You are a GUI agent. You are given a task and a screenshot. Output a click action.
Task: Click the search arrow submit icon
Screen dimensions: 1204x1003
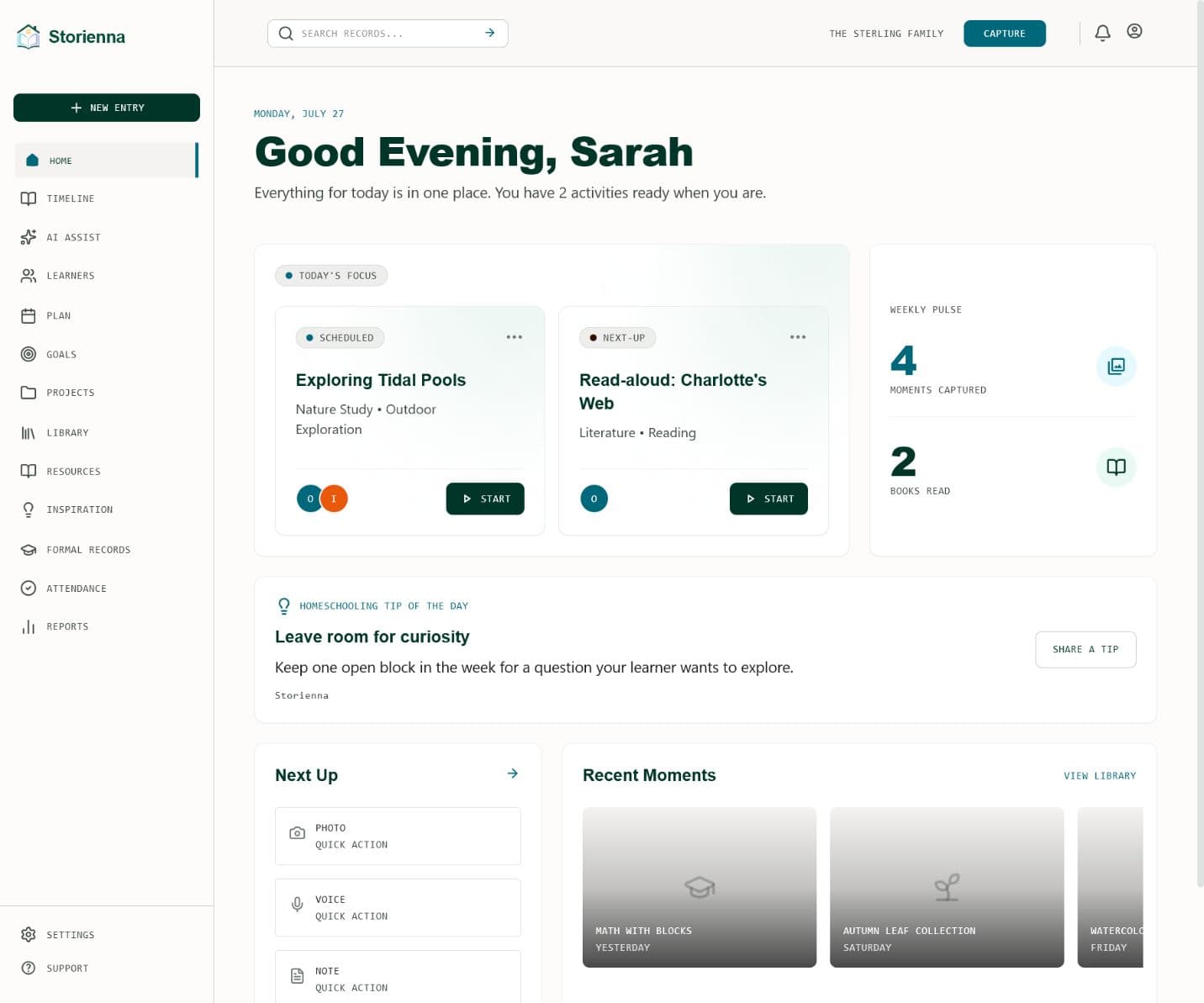coord(489,33)
